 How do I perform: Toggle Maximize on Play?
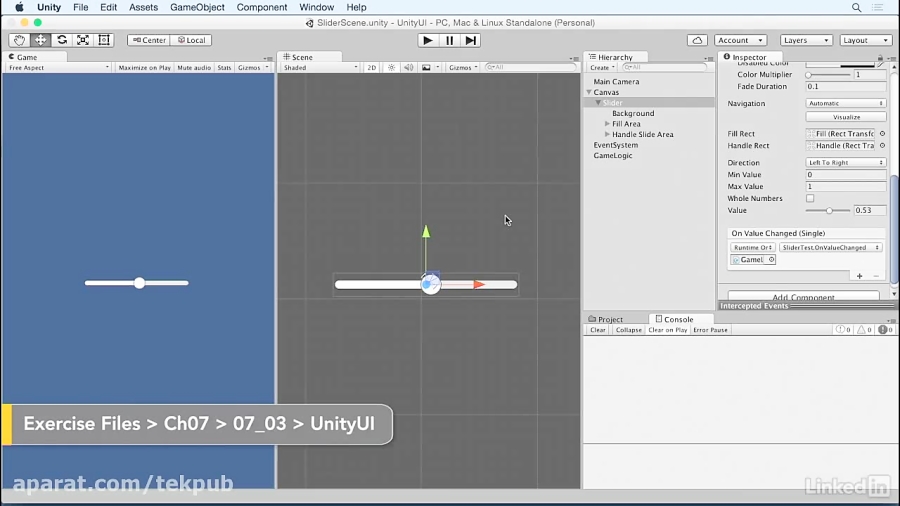(145, 67)
